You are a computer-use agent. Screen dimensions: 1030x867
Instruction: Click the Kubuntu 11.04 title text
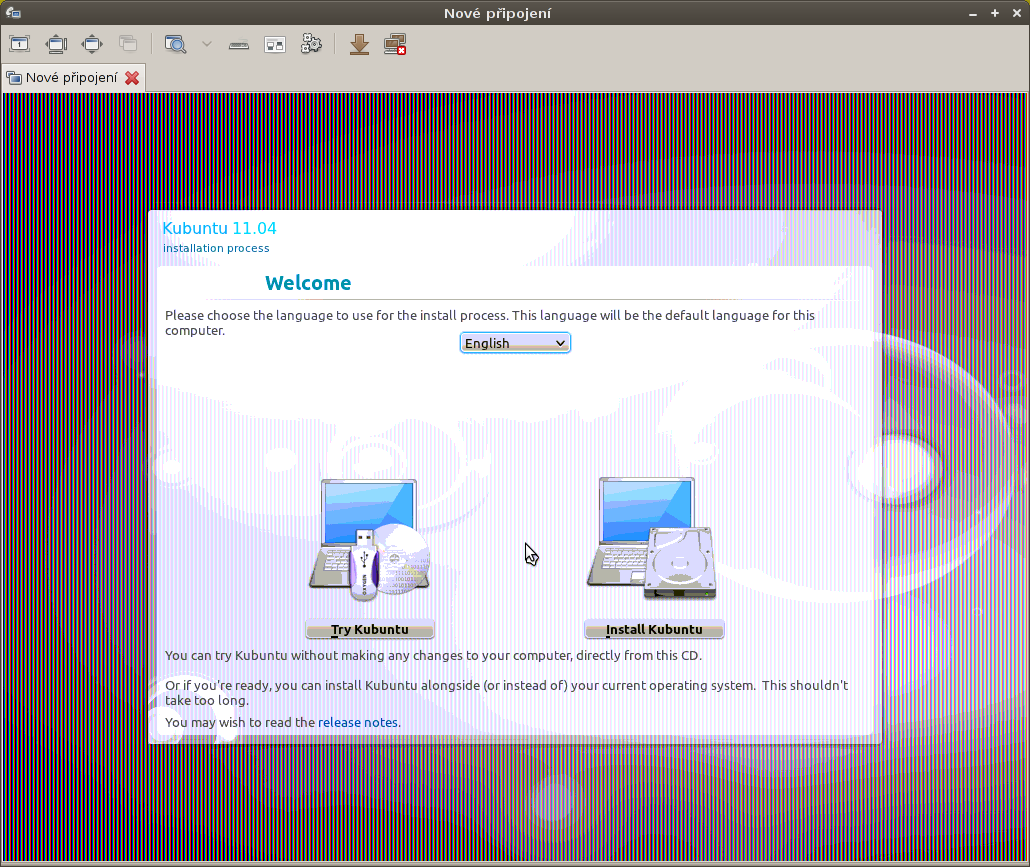click(x=219, y=228)
